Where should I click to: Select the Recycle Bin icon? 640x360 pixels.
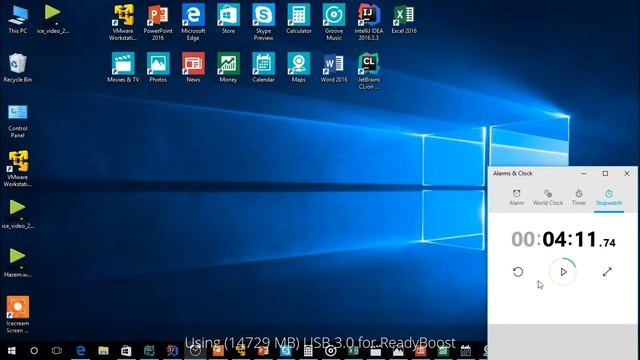(18, 68)
